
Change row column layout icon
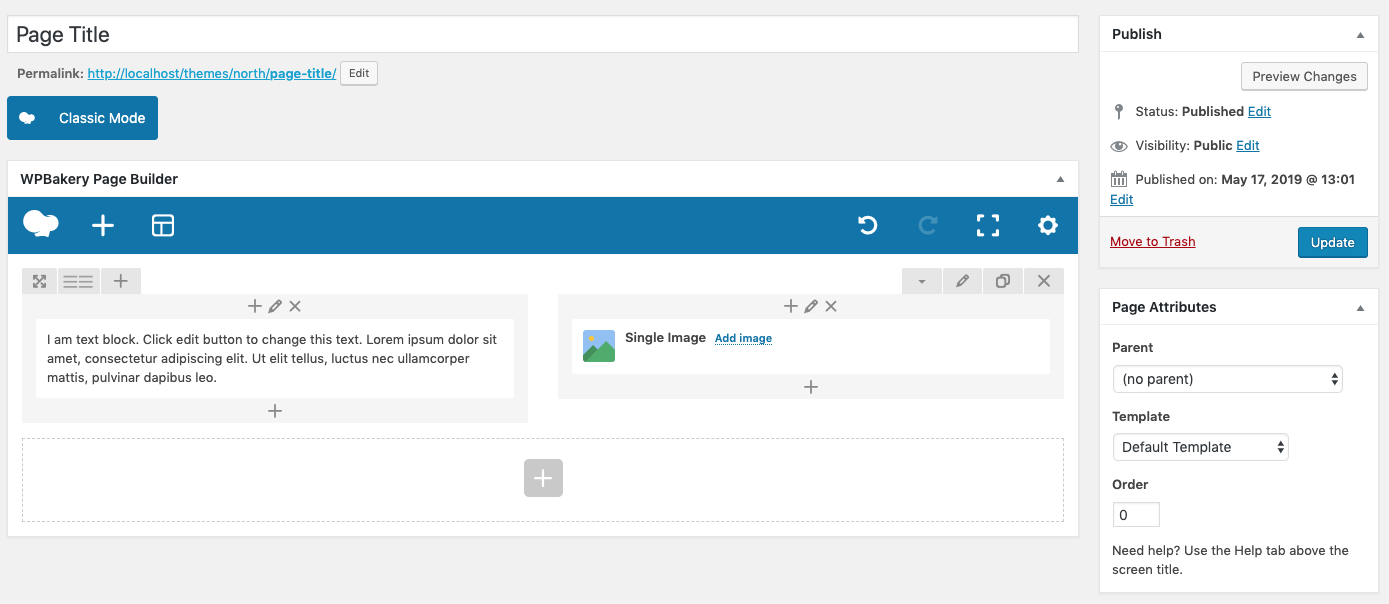[78, 282]
